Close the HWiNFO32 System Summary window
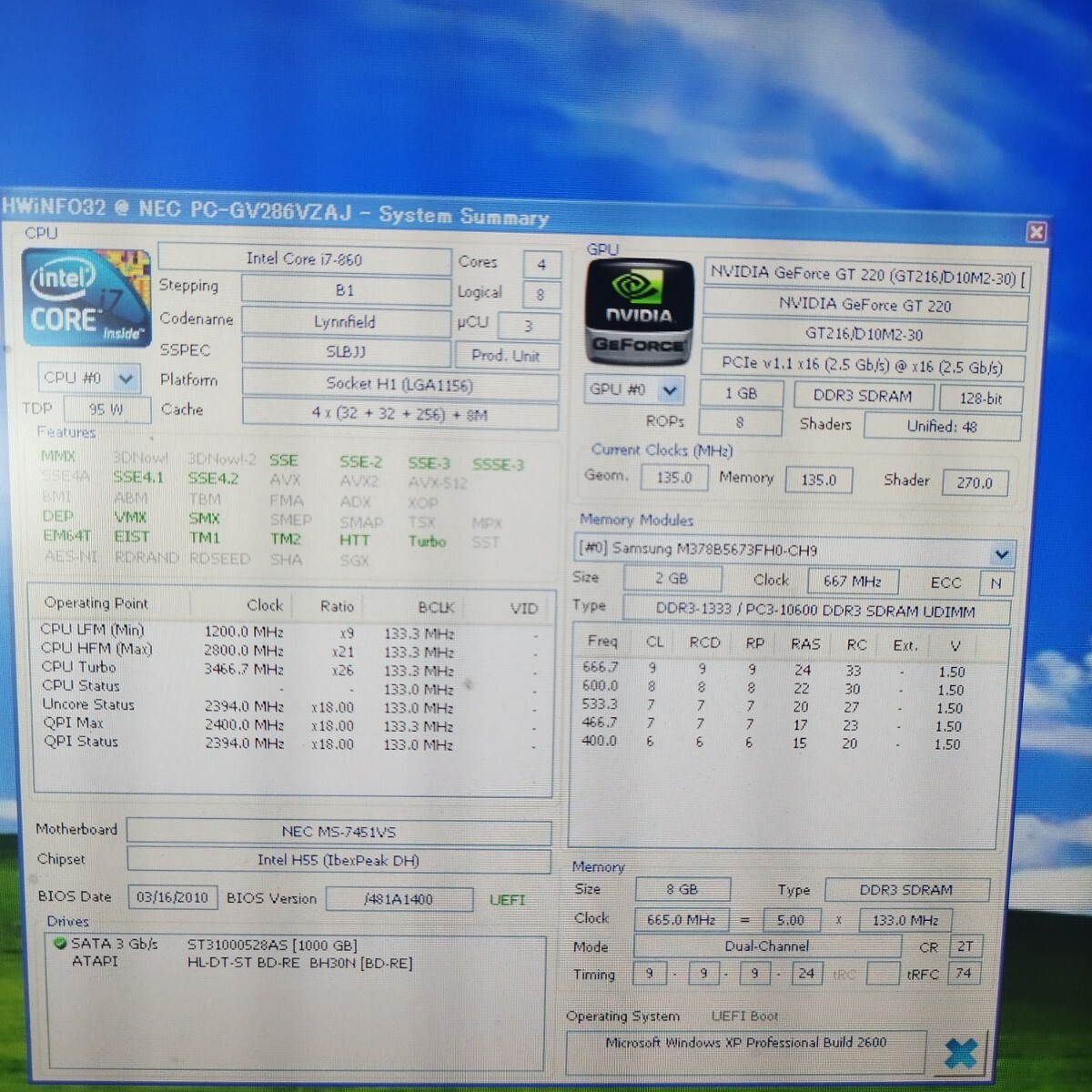 coord(1036,231)
